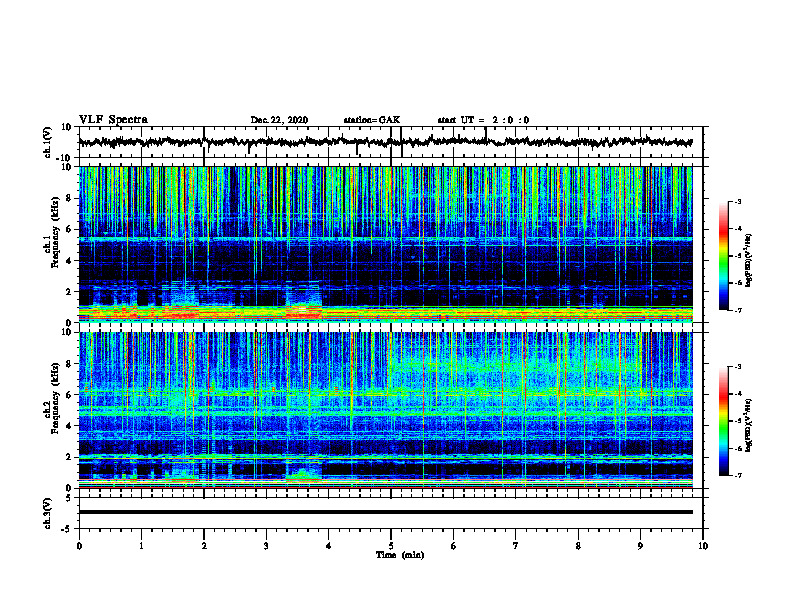This screenshot has width=792, height=612.
Task: Select the date label "Dec. 22, 2020"
Action: point(279,120)
